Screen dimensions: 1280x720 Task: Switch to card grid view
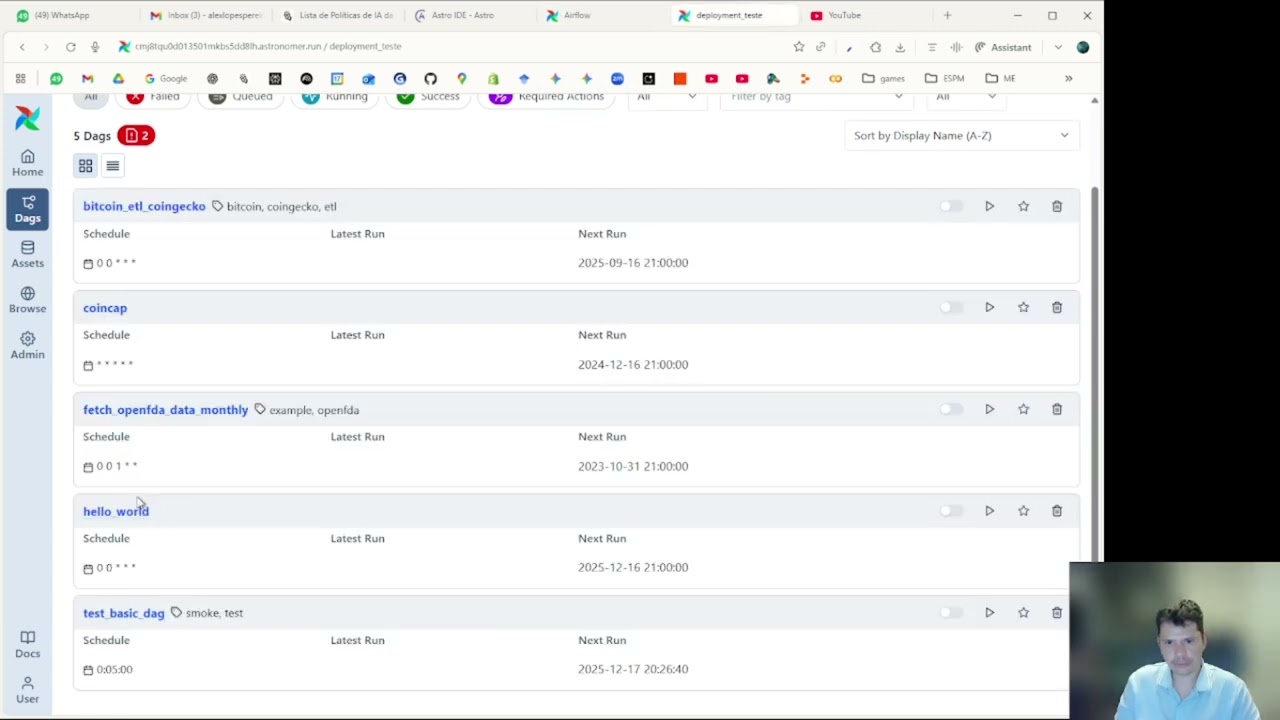[86, 166]
